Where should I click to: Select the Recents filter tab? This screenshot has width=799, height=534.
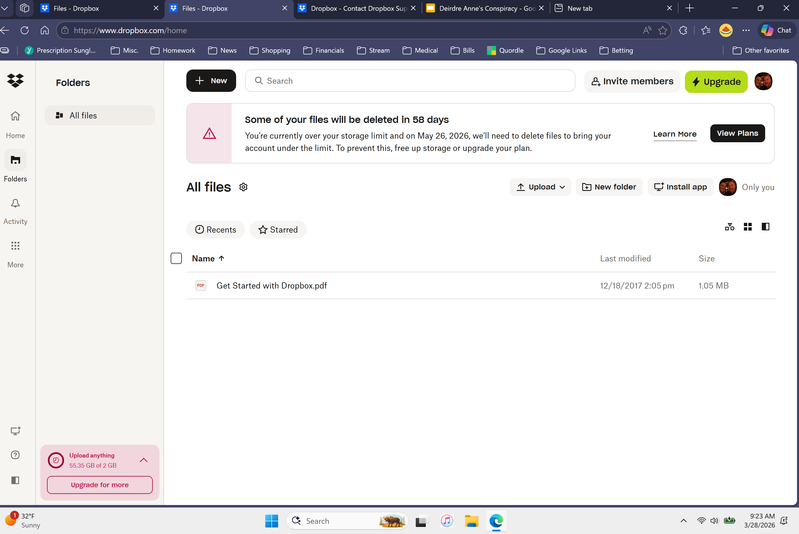click(215, 229)
